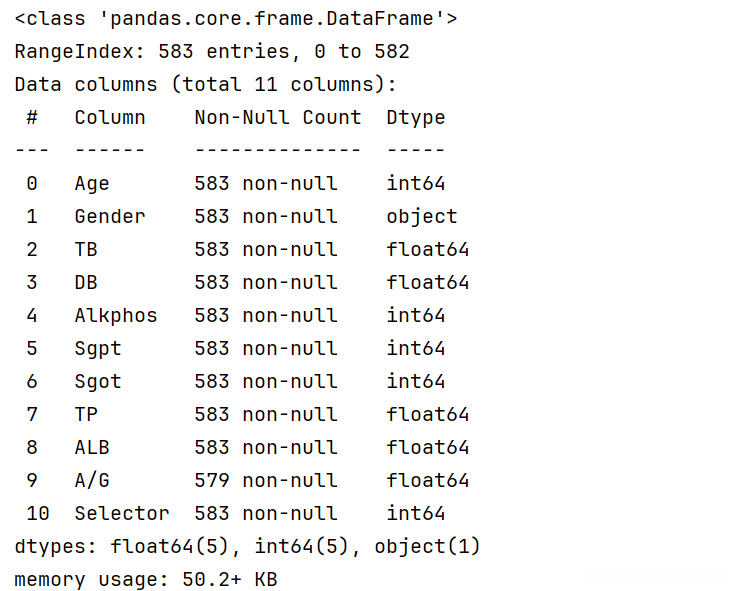The height and width of the screenshot is (591, 730).
Task: Select the 'Age' column name
Action: [92, 184]
